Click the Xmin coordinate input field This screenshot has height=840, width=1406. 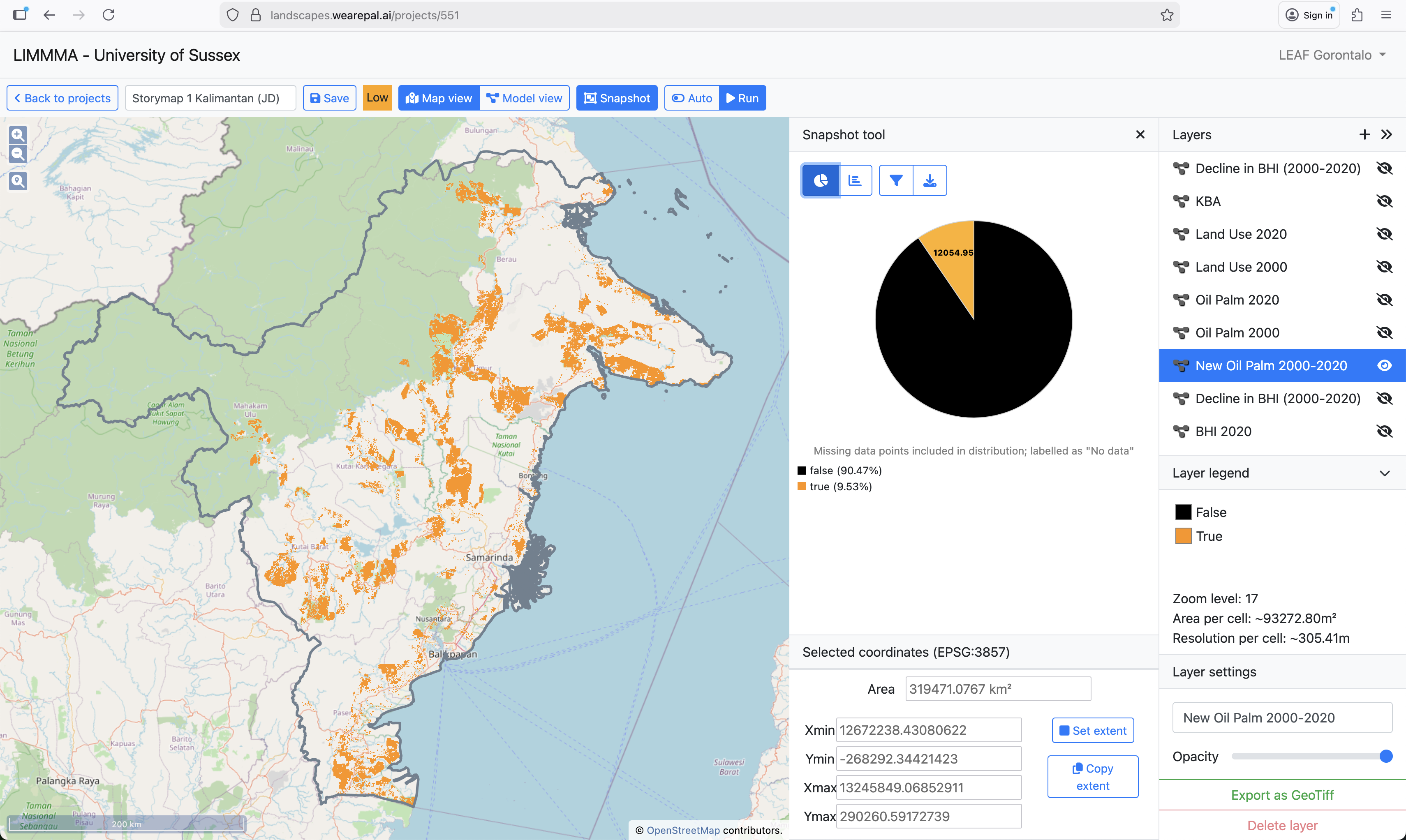pyautogui.click(x=929, y=730)
